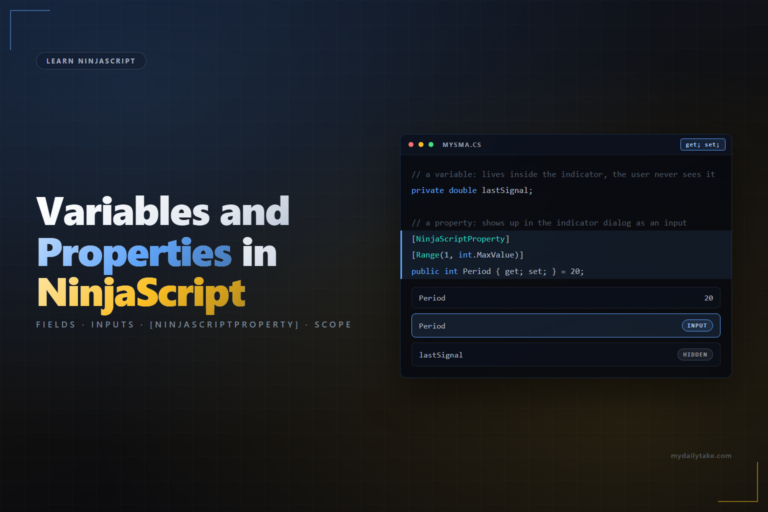Click the INPUT badge

697,326
